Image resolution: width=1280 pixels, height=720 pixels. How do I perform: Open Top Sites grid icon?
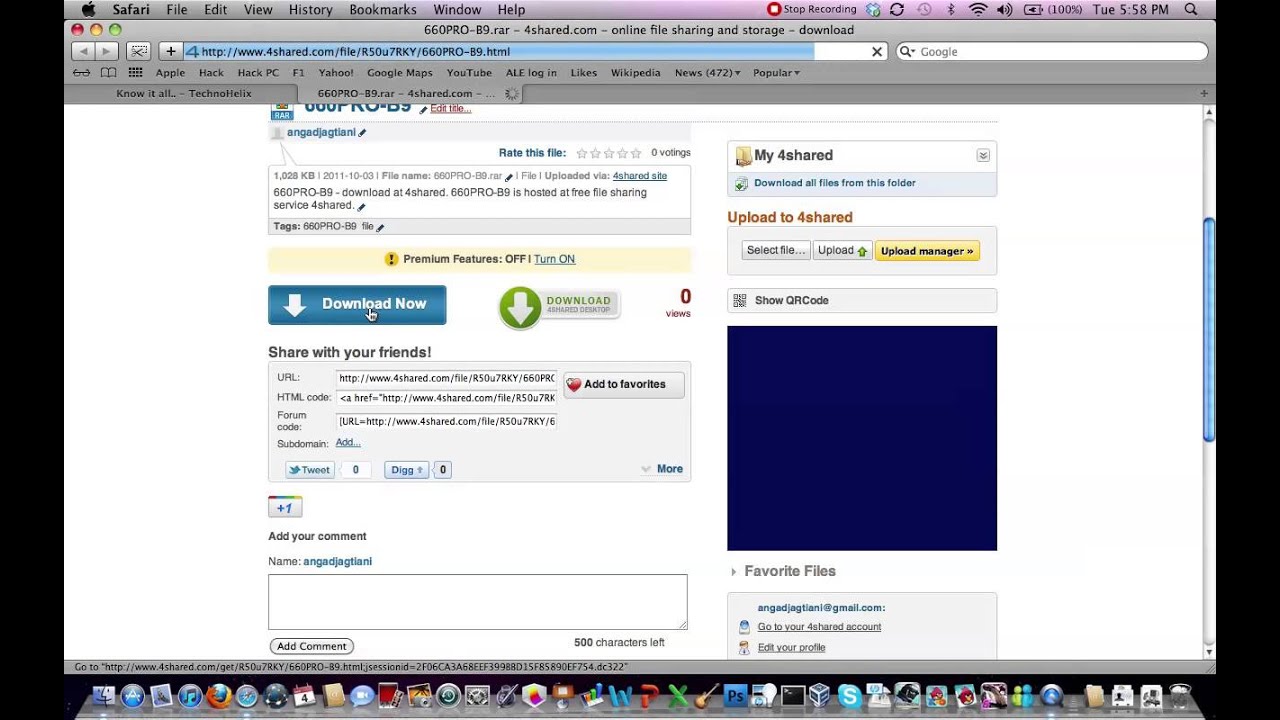click(135, 73)
